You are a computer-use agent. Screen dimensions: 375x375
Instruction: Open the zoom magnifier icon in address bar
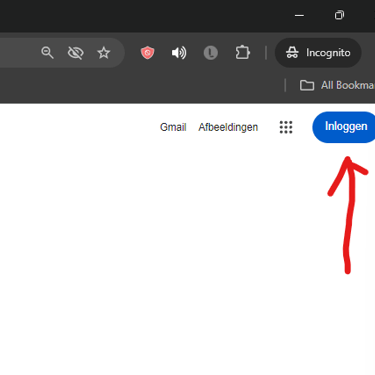pyautogui.click(x=47, y=53)
